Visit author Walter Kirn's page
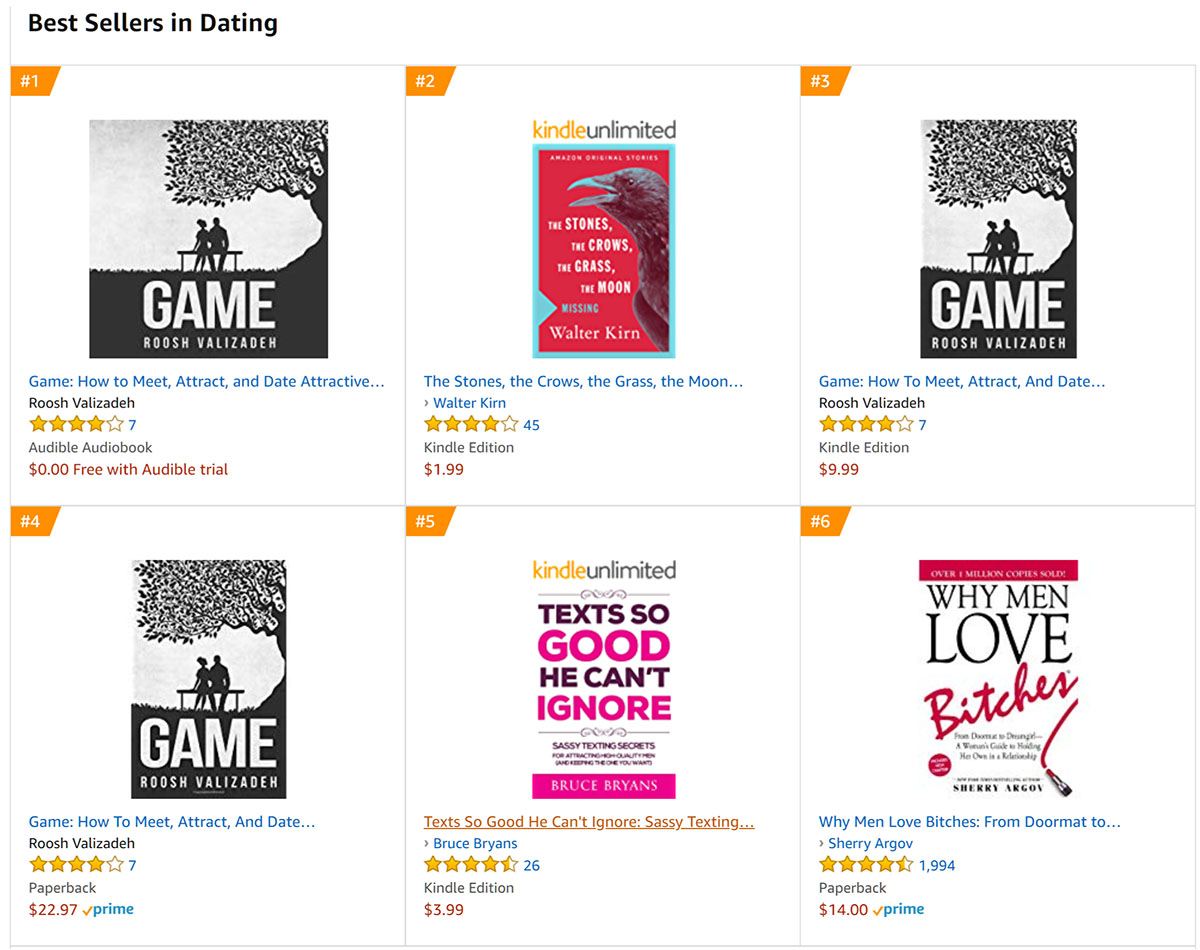The height and width of the screenshot is (950, 1200). (469, 403)
